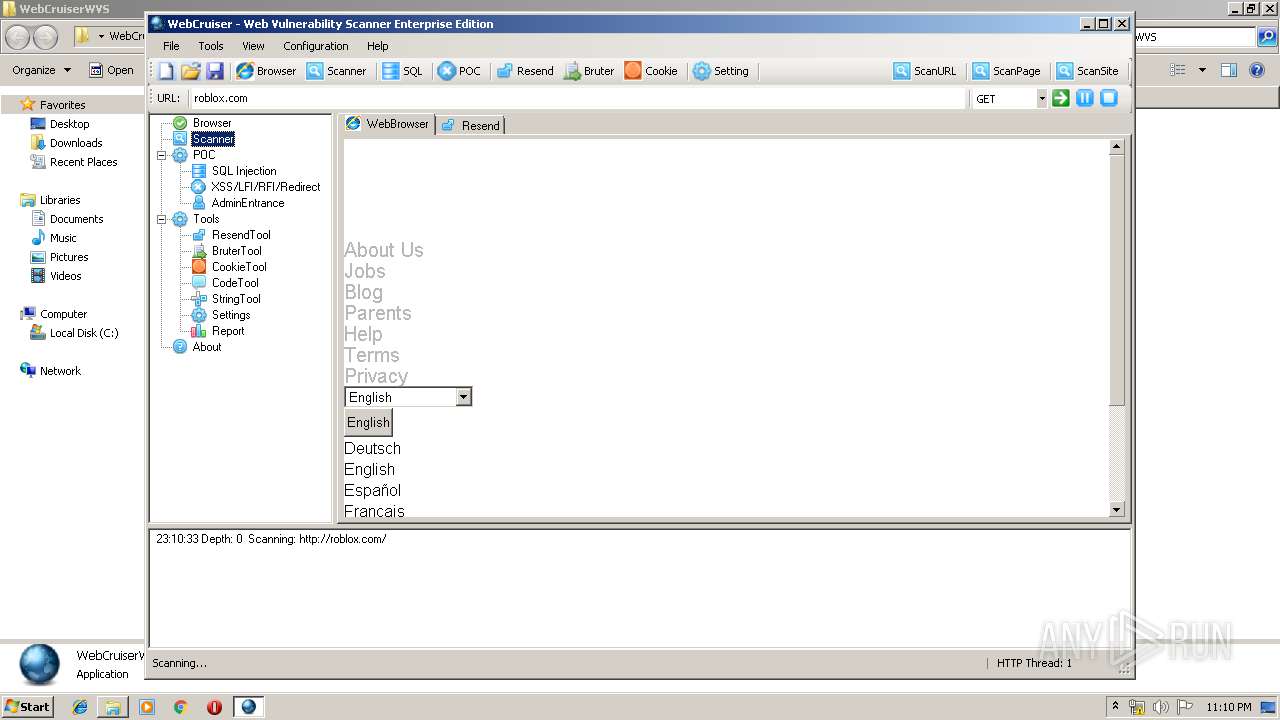Image resolution: width=1280 pixels, height=720 pixels.
Task: Open the Help menu
Action: pos(378,46)
